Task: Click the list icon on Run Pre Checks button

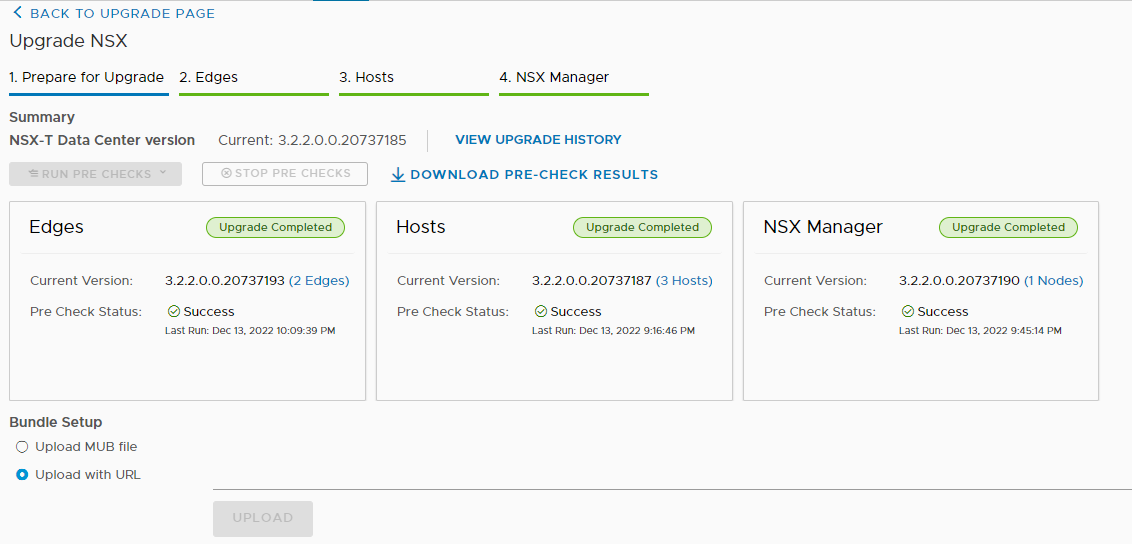Action: (x=33, y=174)
